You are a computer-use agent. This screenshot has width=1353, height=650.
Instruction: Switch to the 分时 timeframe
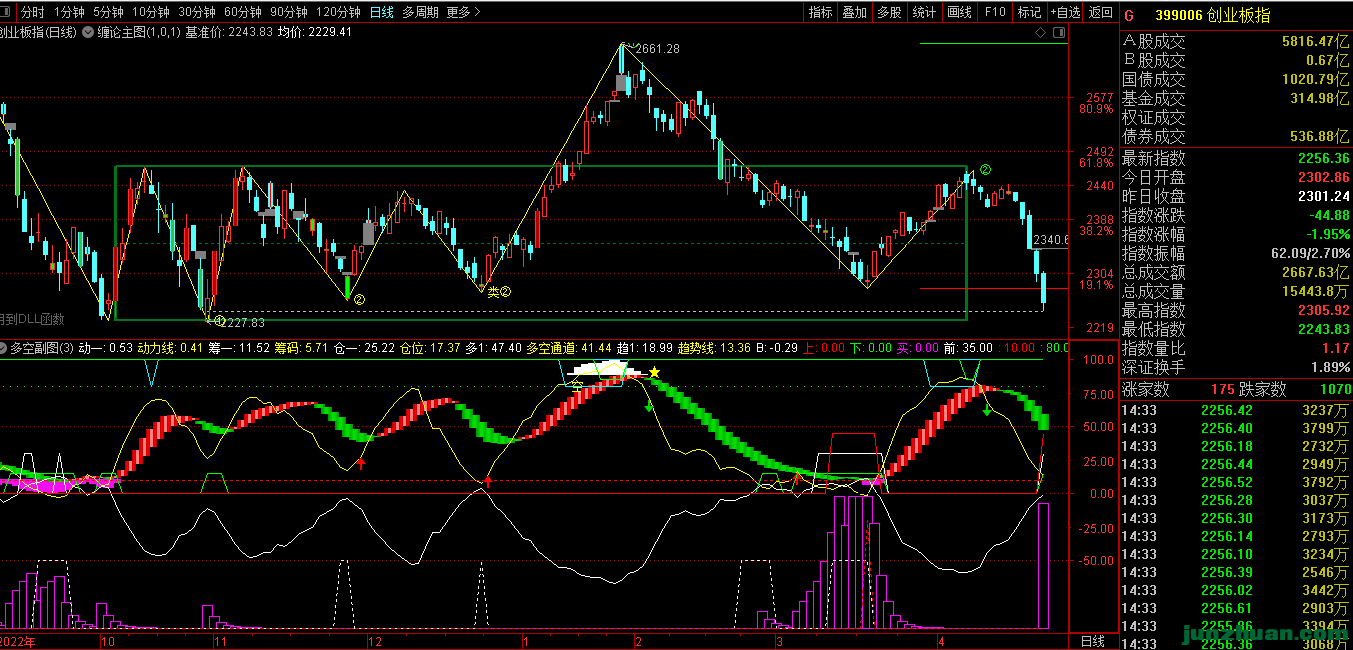32,12
